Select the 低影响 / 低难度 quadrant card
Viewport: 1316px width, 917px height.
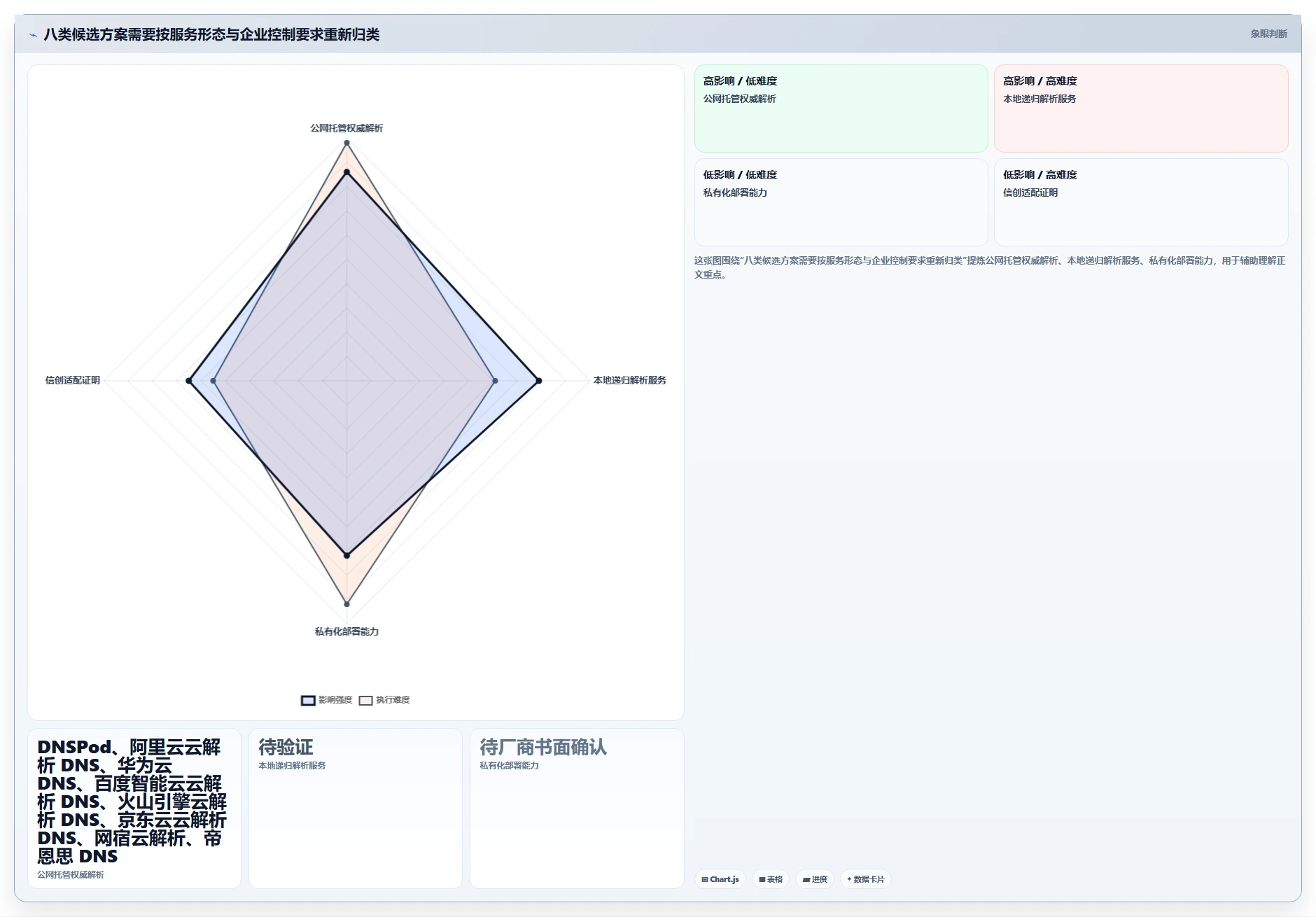(841, 202)
